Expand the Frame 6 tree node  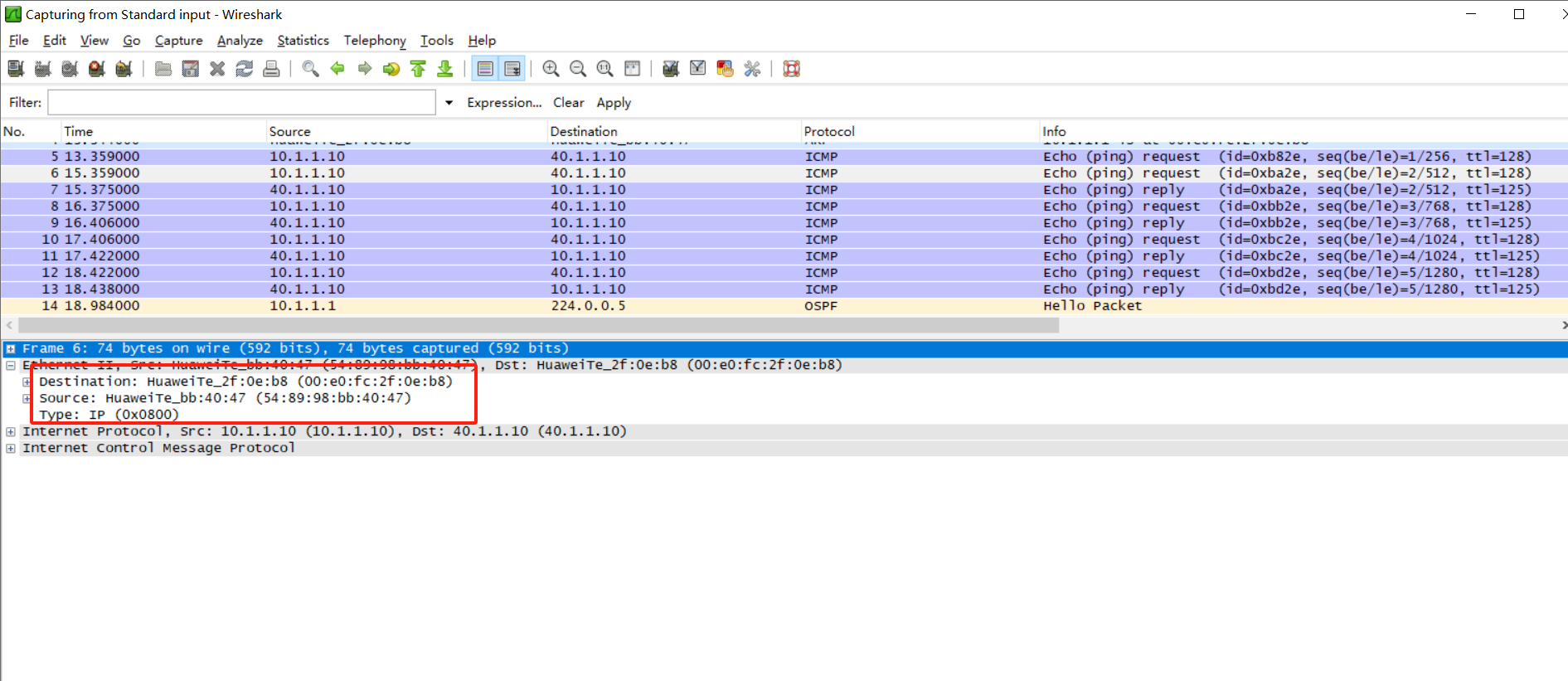click(11, 349)
